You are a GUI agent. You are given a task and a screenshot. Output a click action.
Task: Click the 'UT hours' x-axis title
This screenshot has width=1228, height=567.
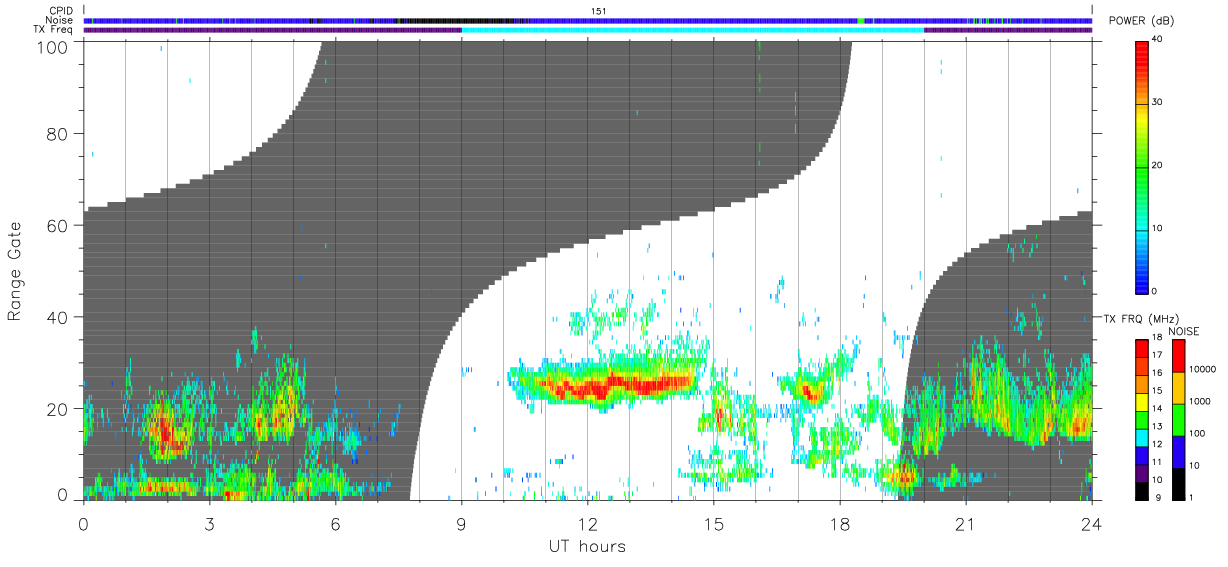(586, 547)
